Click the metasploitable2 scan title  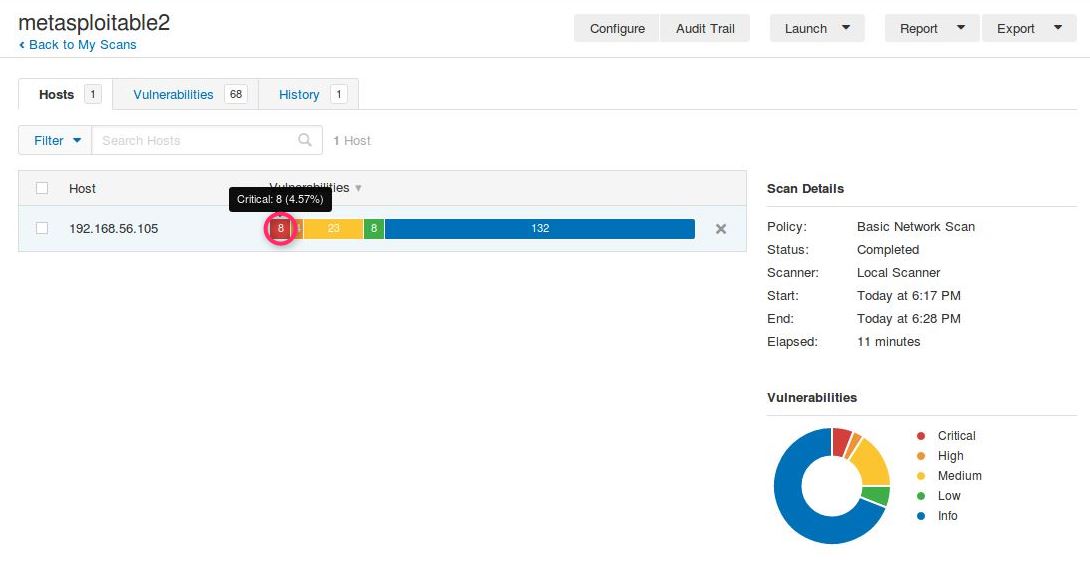click(x=94, y=22)
